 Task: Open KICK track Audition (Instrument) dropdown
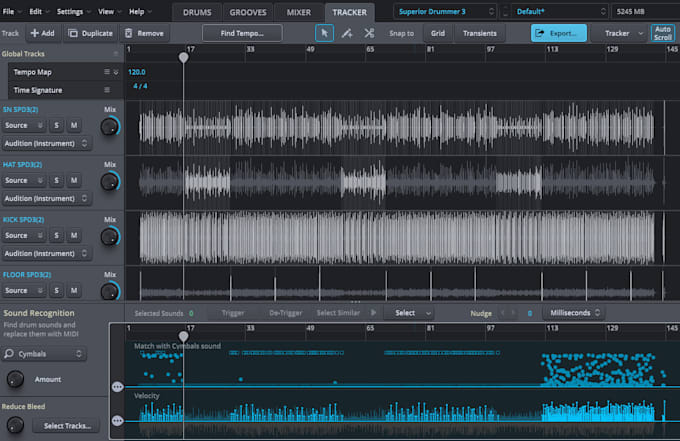(46, 254)
